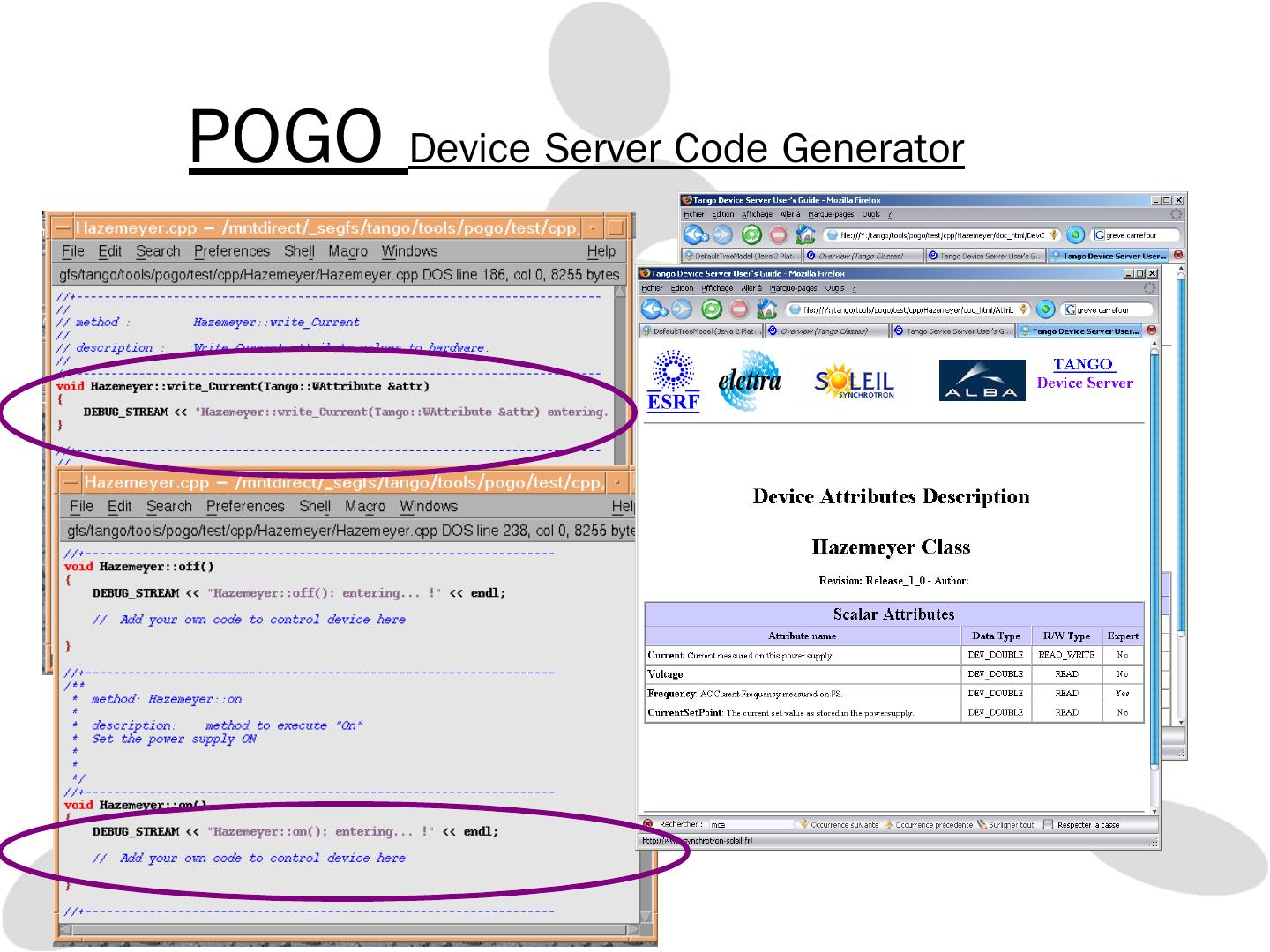Switch to DefaultTreeModel tab in rear Firefox
Image resolution: width=1270 pixels, height=952 pixels.
tap(741, 256)
